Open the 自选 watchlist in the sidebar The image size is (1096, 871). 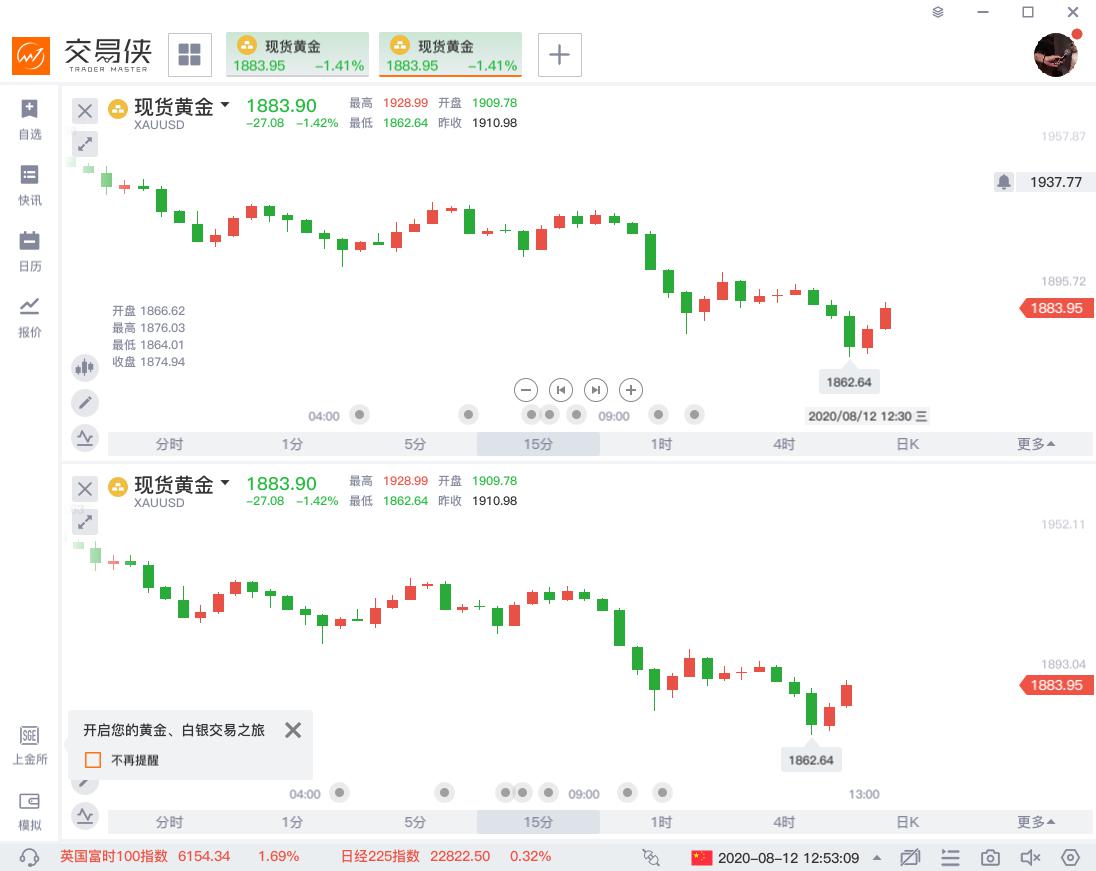click(30, 118)
